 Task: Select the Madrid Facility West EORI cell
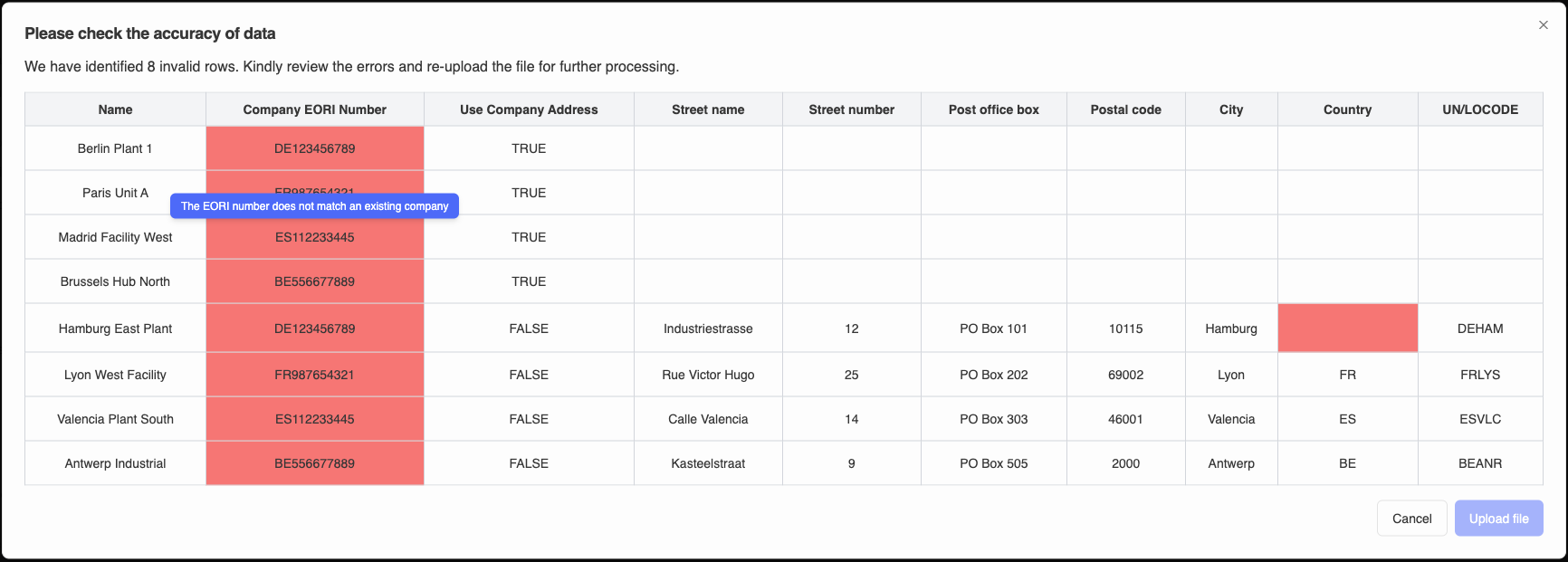314,238
